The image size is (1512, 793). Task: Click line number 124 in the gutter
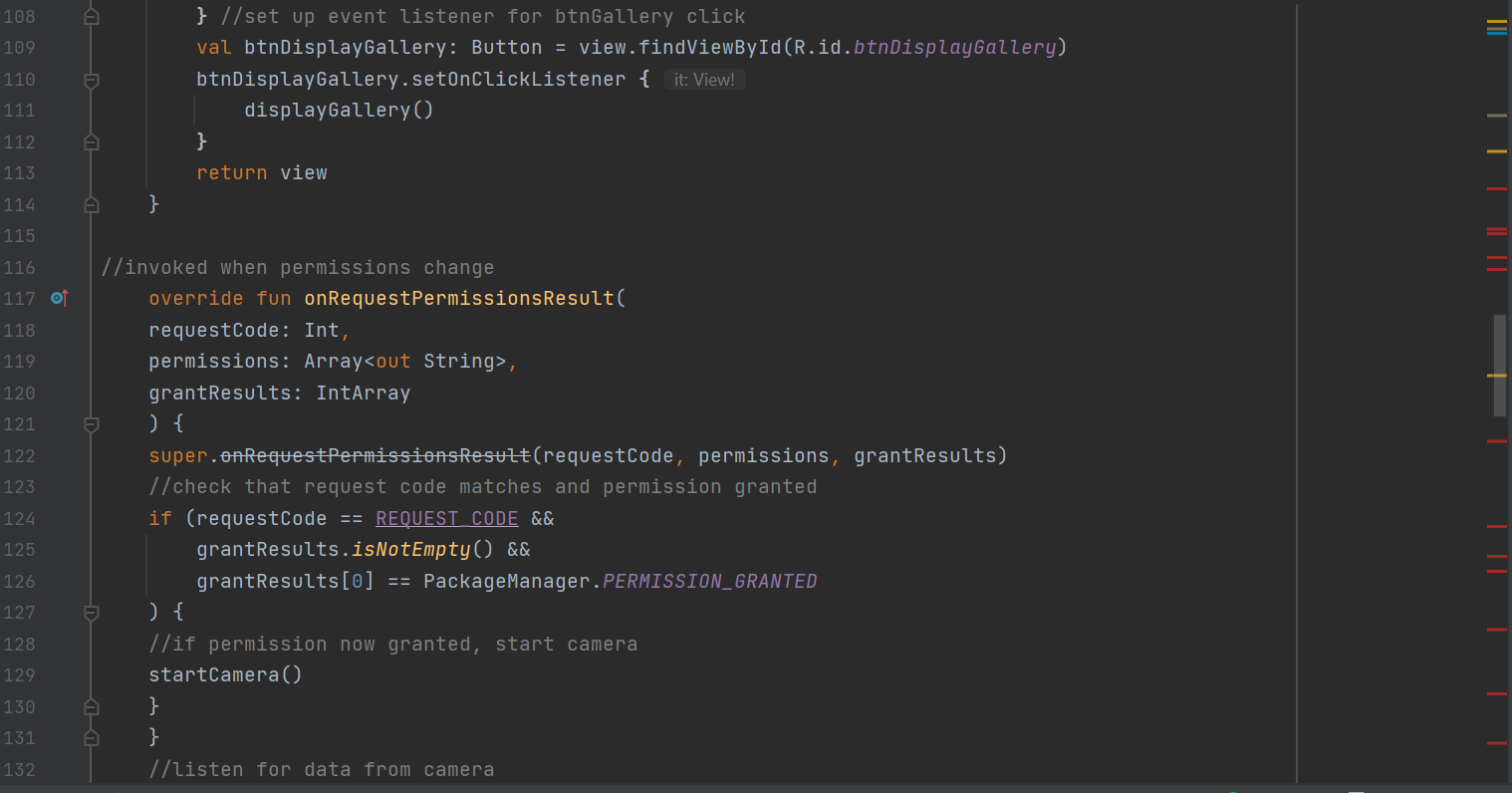(19, 518)
